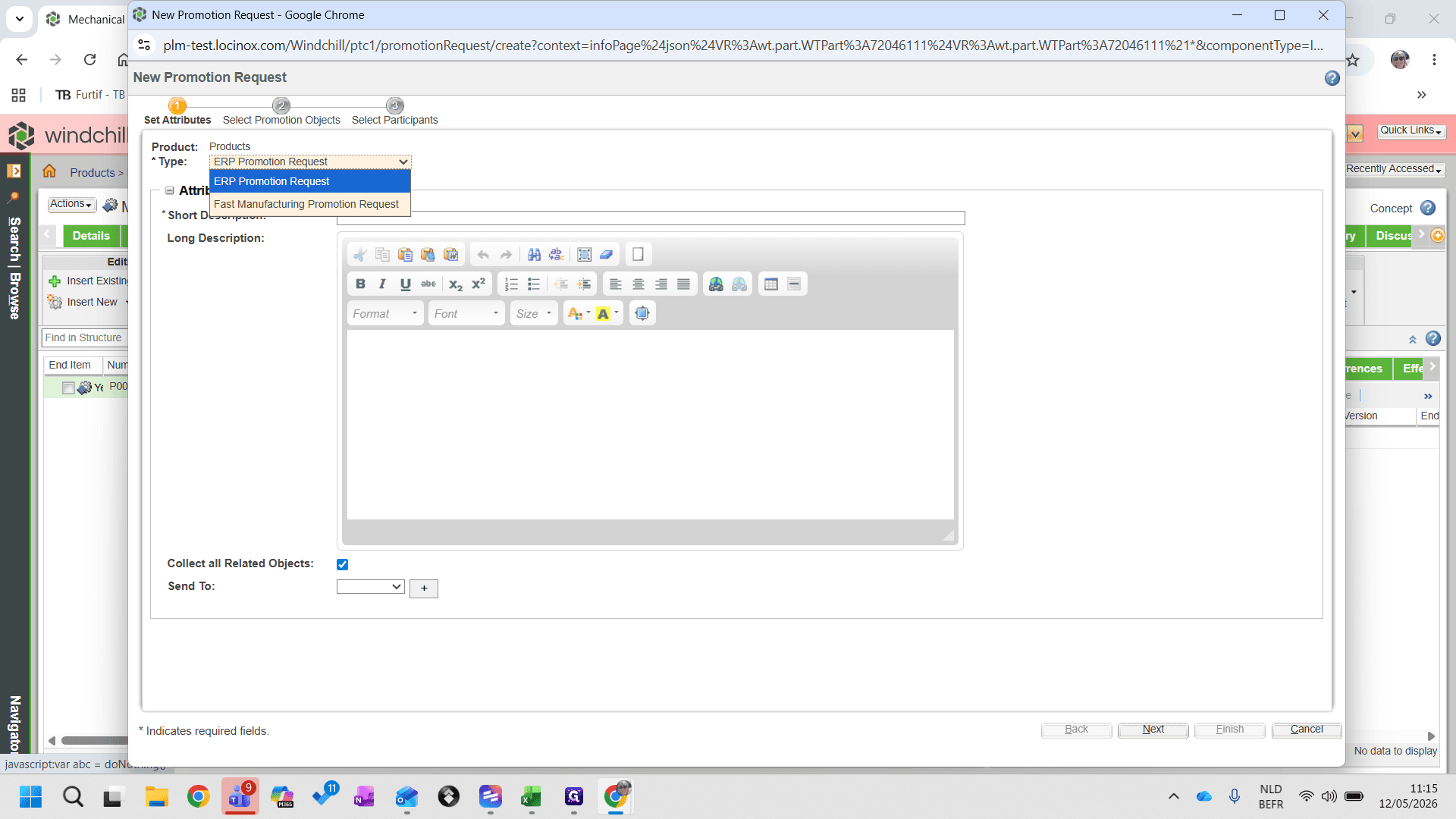Justify text alignment

[683, 284]
